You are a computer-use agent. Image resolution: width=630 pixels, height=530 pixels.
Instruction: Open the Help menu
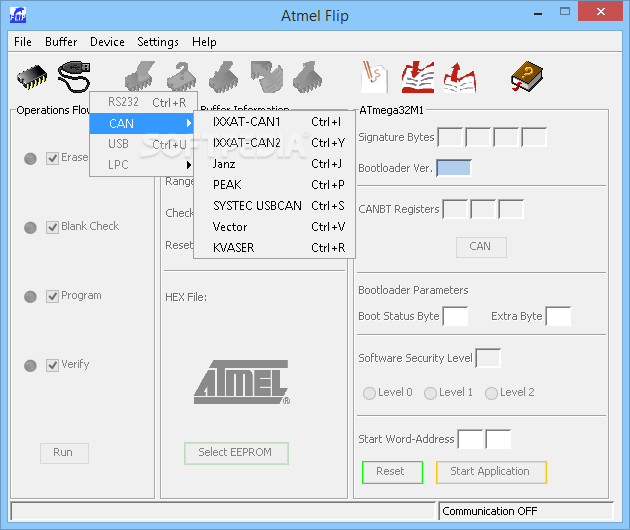(204, 42)
